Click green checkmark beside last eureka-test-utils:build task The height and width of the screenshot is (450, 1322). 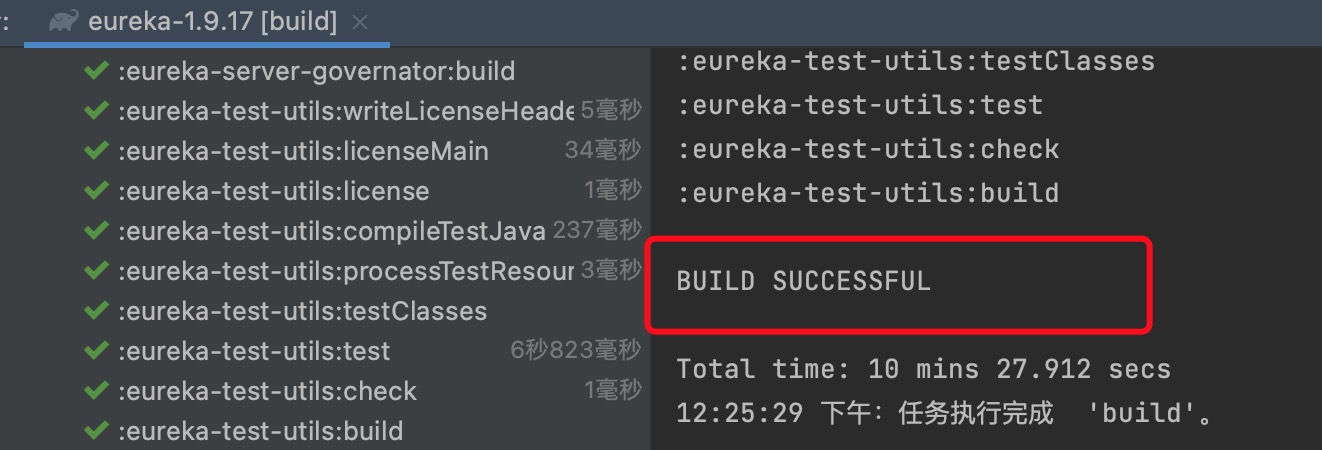pos(96,431)
